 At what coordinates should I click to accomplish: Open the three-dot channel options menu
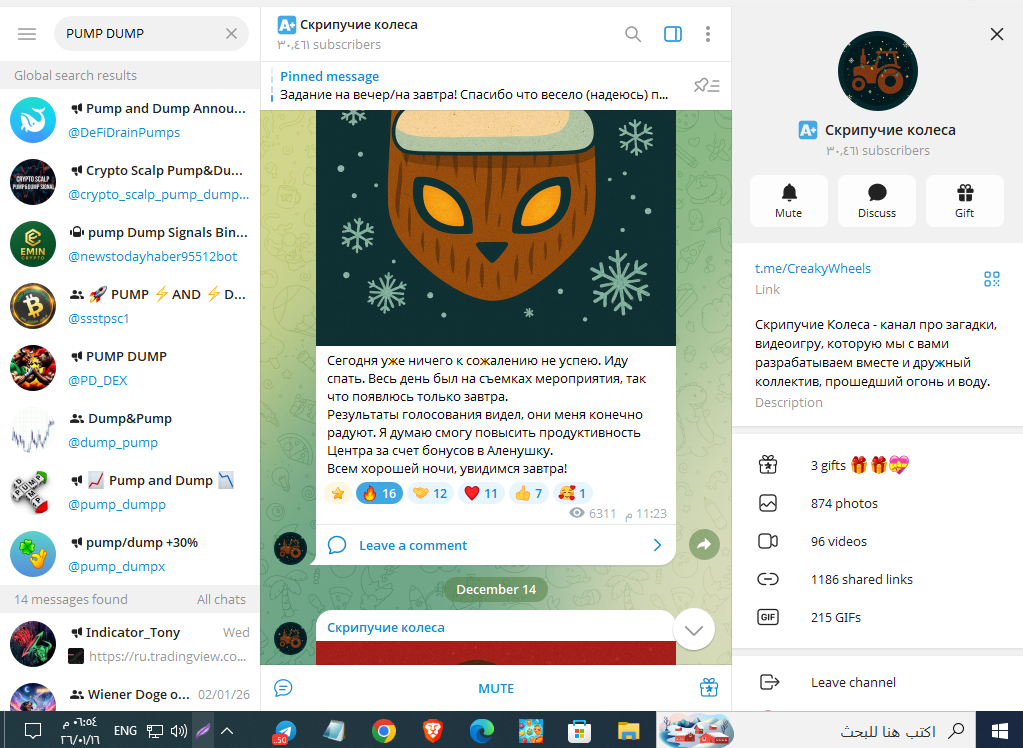(x=708, y=34)
